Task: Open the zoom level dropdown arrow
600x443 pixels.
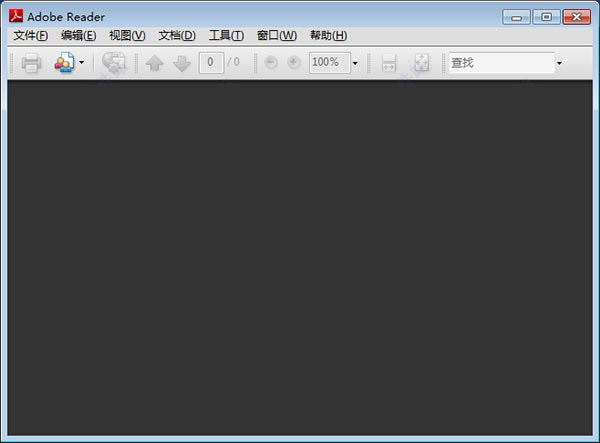Action: (355, 63)
